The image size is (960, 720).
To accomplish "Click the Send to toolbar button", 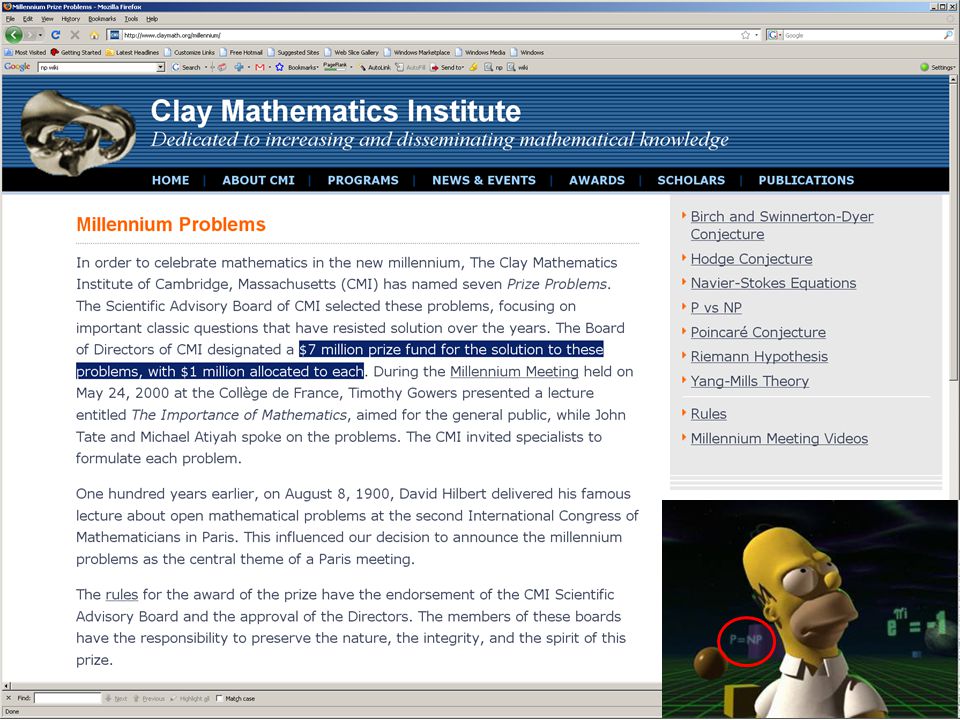I will pos(446,67).
